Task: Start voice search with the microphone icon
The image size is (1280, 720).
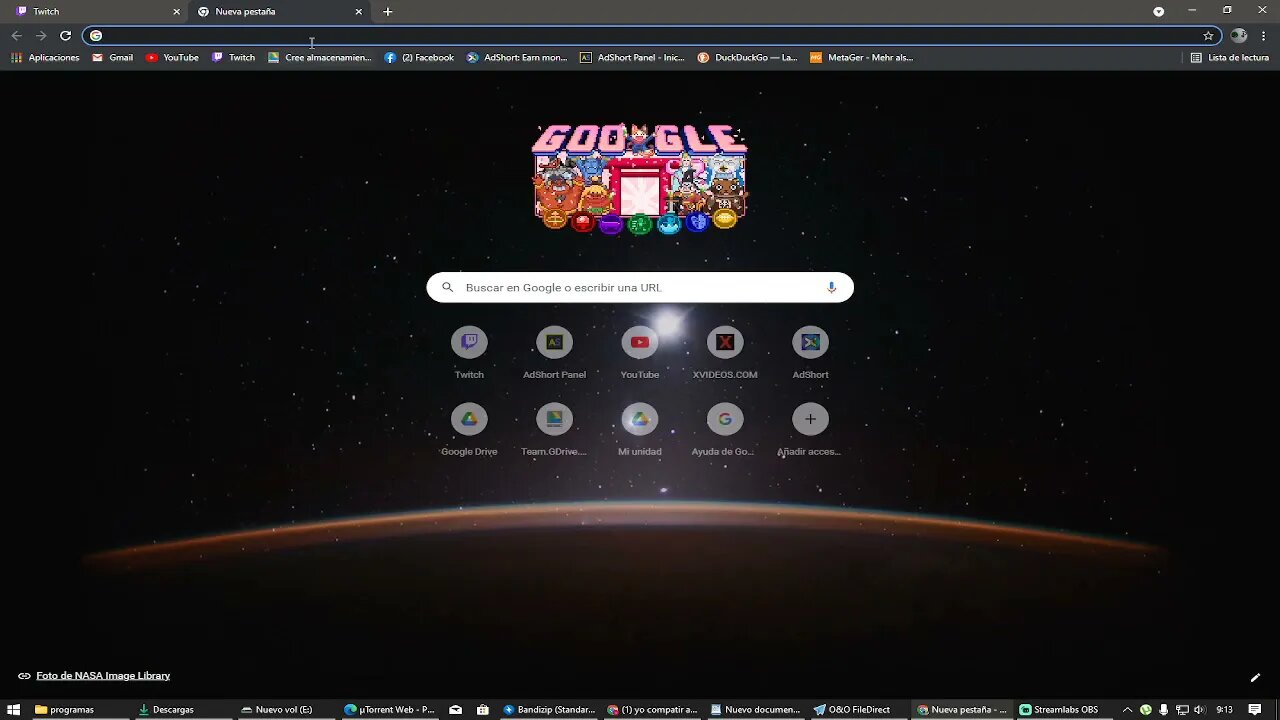Action: tap(831, 287)
